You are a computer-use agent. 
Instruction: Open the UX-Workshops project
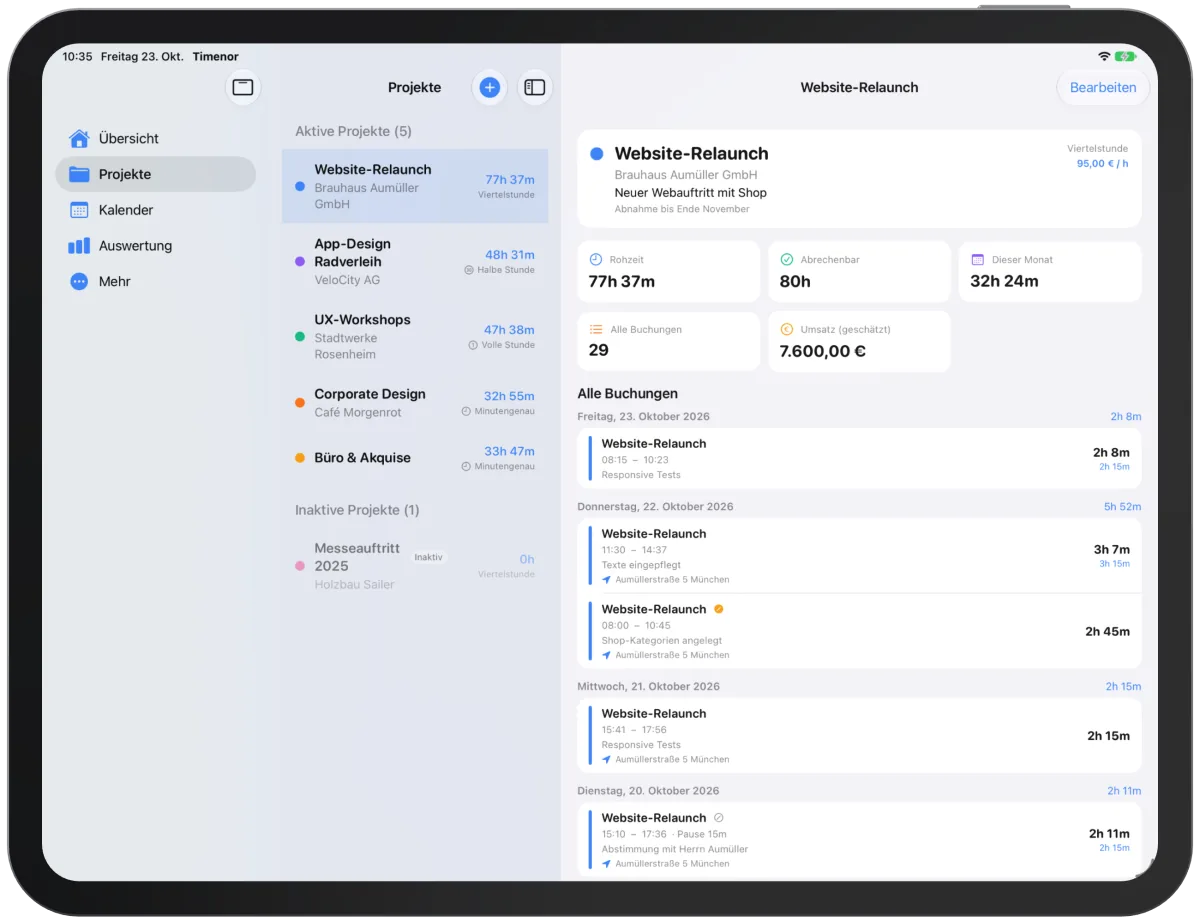coord(415,337)
